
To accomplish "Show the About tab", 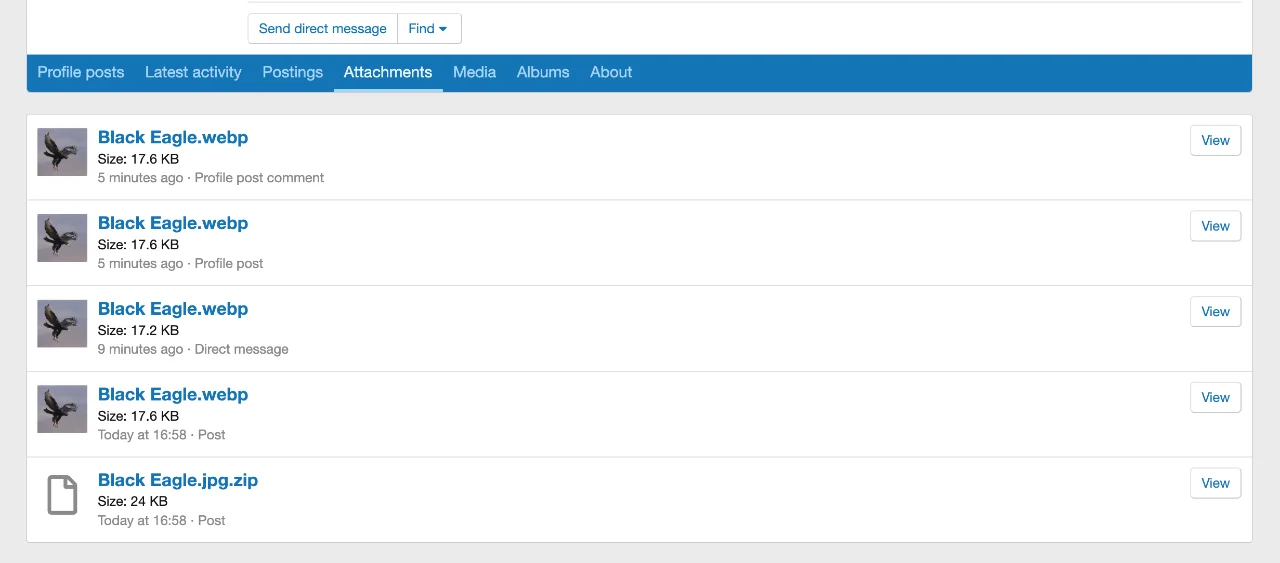I will (611, 72).
